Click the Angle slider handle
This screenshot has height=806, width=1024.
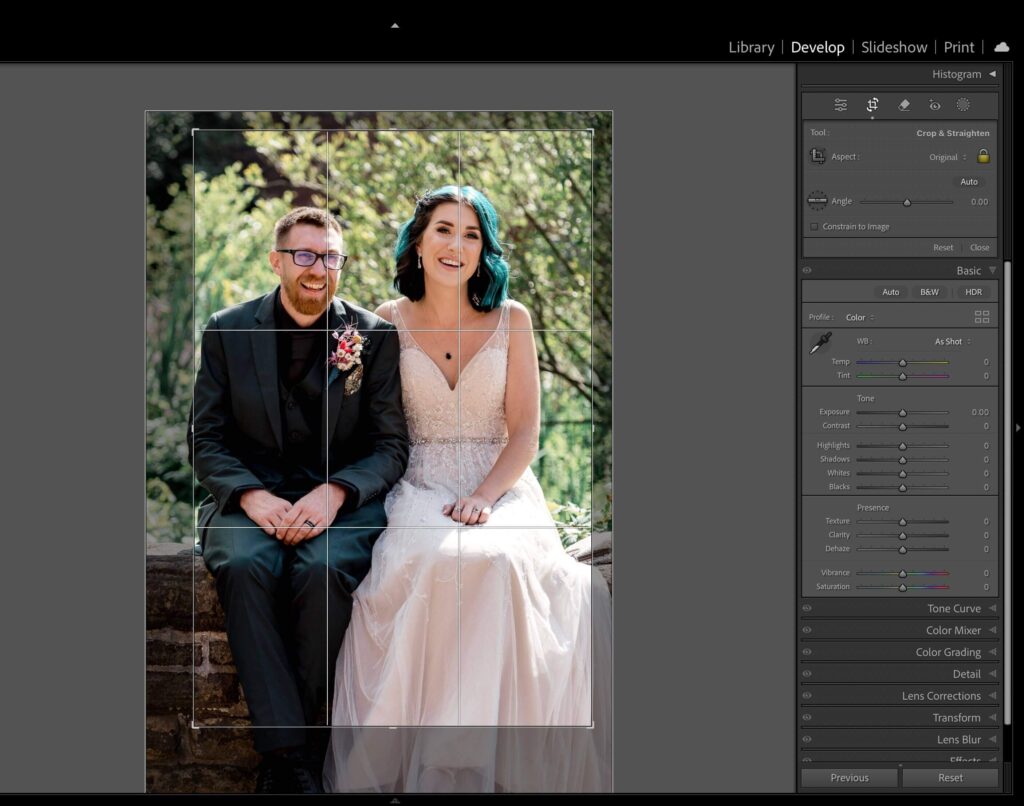tap(907, 200)
